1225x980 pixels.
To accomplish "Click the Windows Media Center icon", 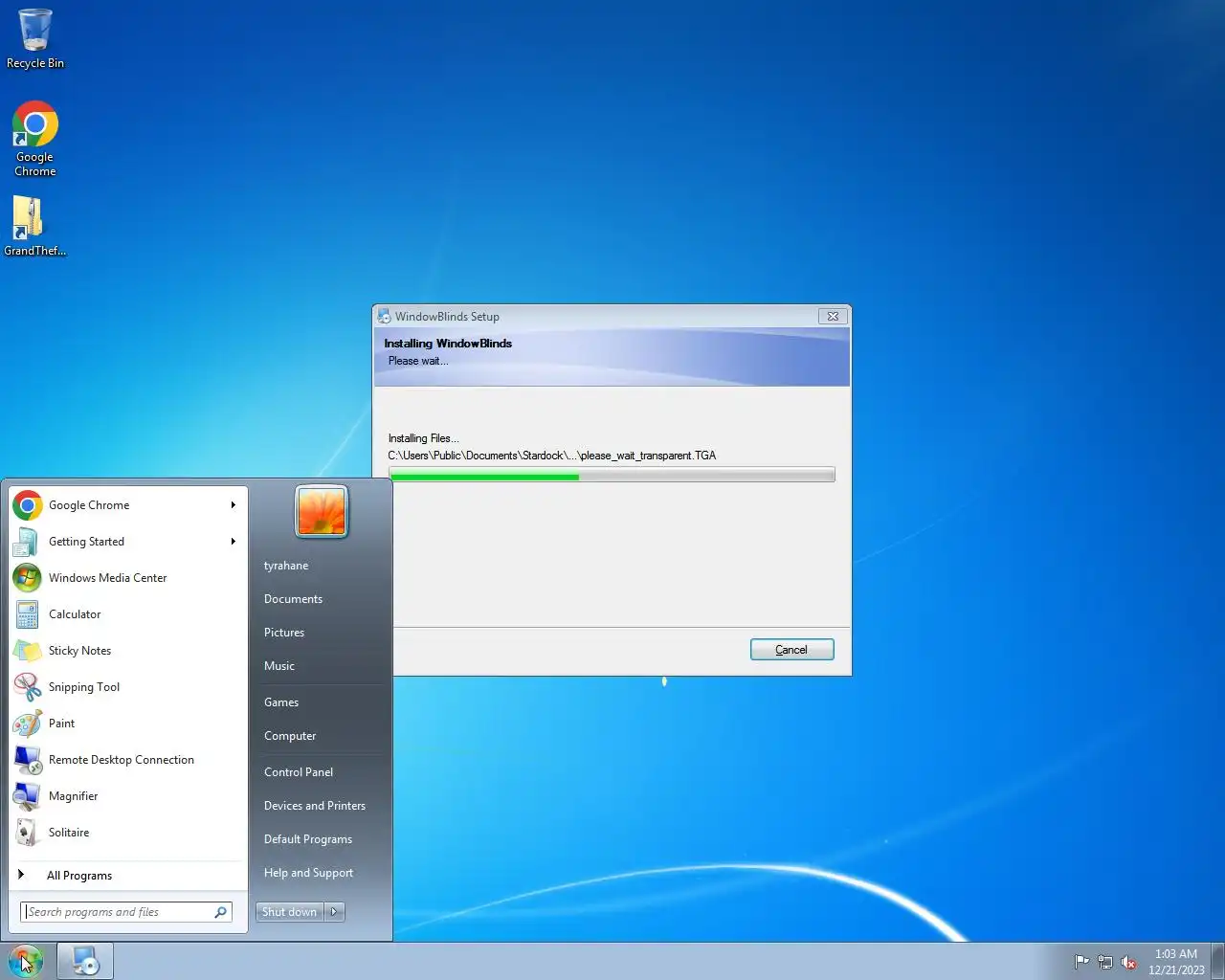I will [28, 578].
